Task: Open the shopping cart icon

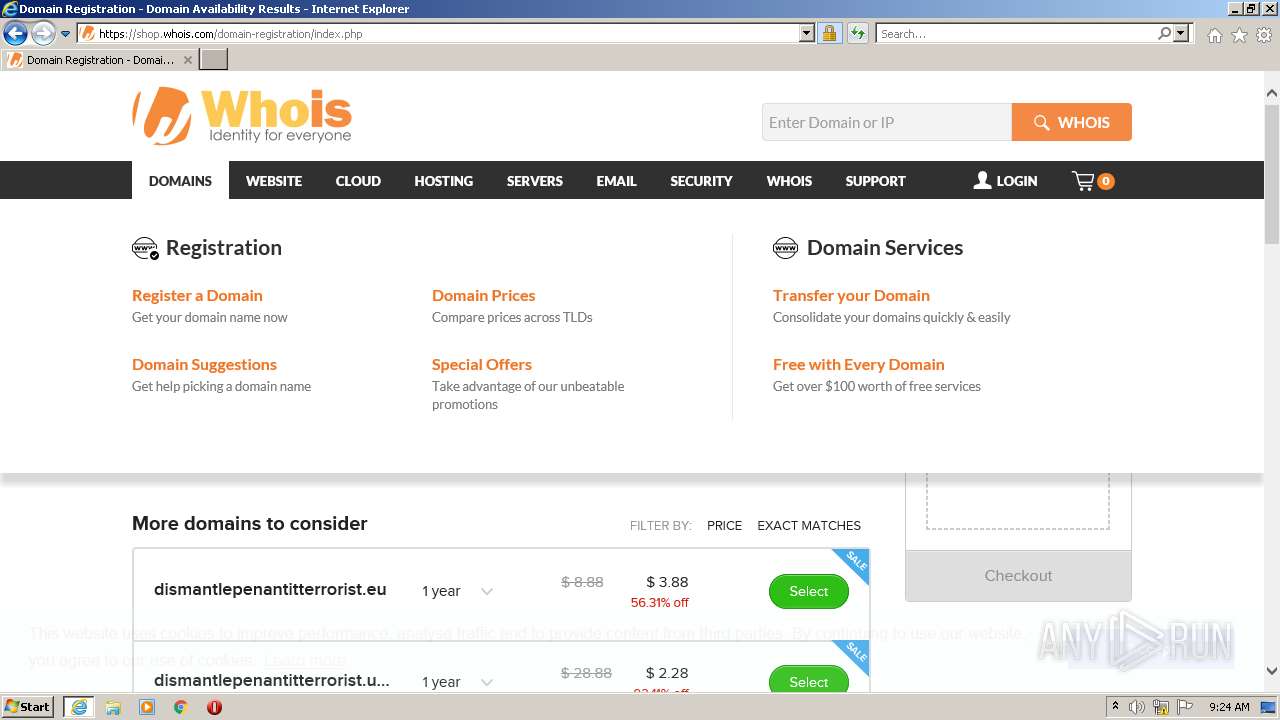Action: [x=1083, y=181]
